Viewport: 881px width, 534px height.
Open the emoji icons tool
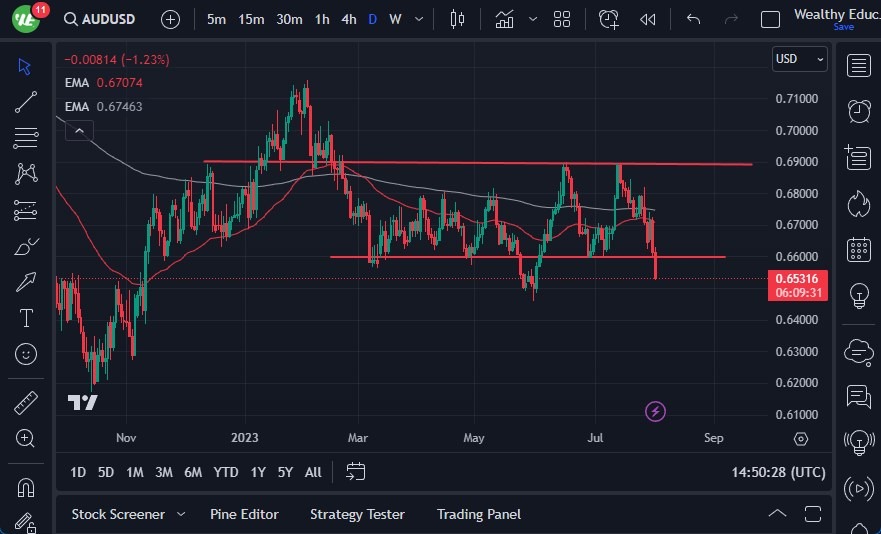(26, 354)
